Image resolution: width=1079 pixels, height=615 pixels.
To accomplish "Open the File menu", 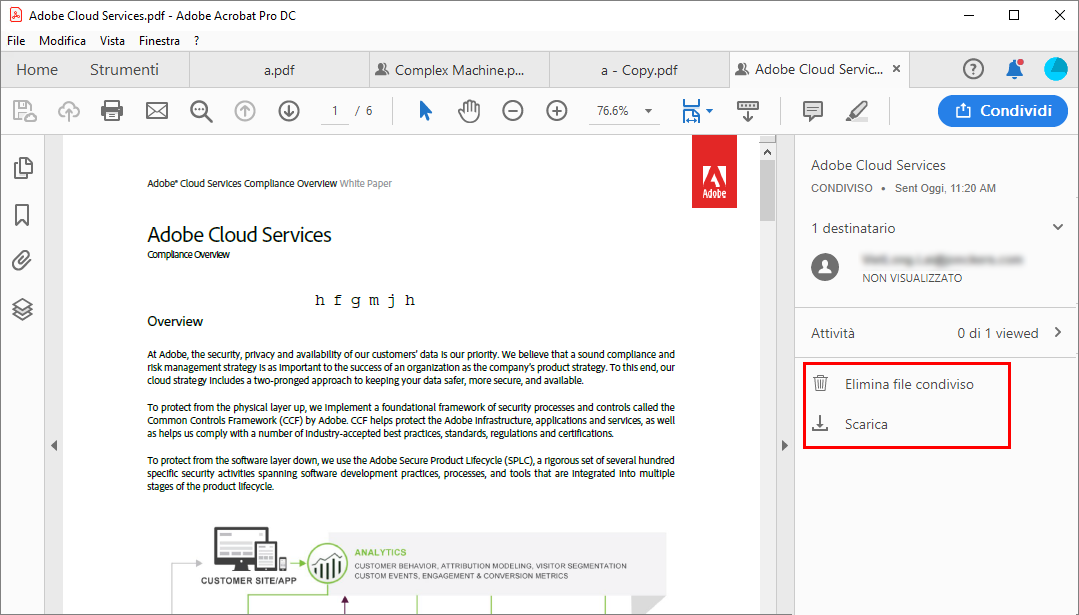I will point(16,41).
